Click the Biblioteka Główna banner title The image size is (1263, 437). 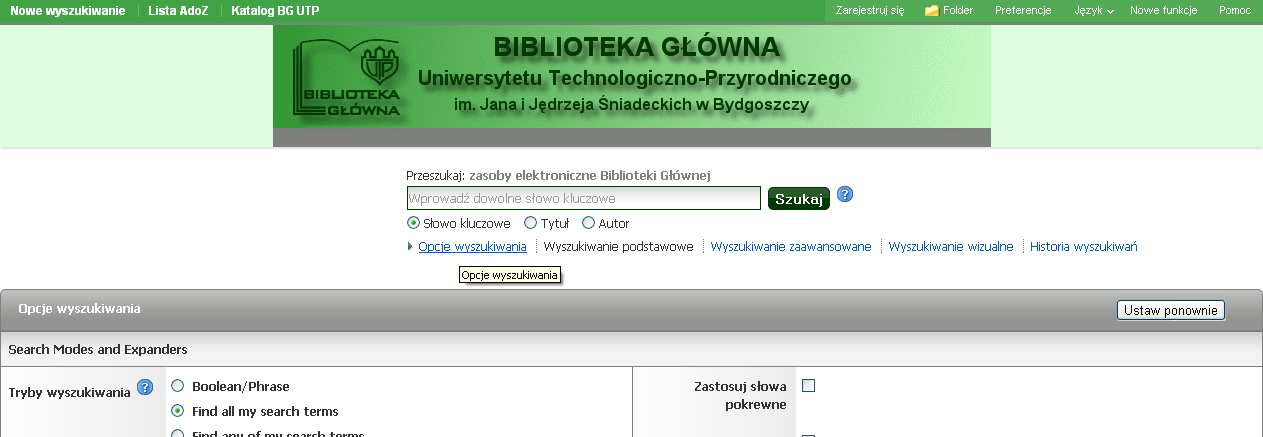(x=636, y=47)
